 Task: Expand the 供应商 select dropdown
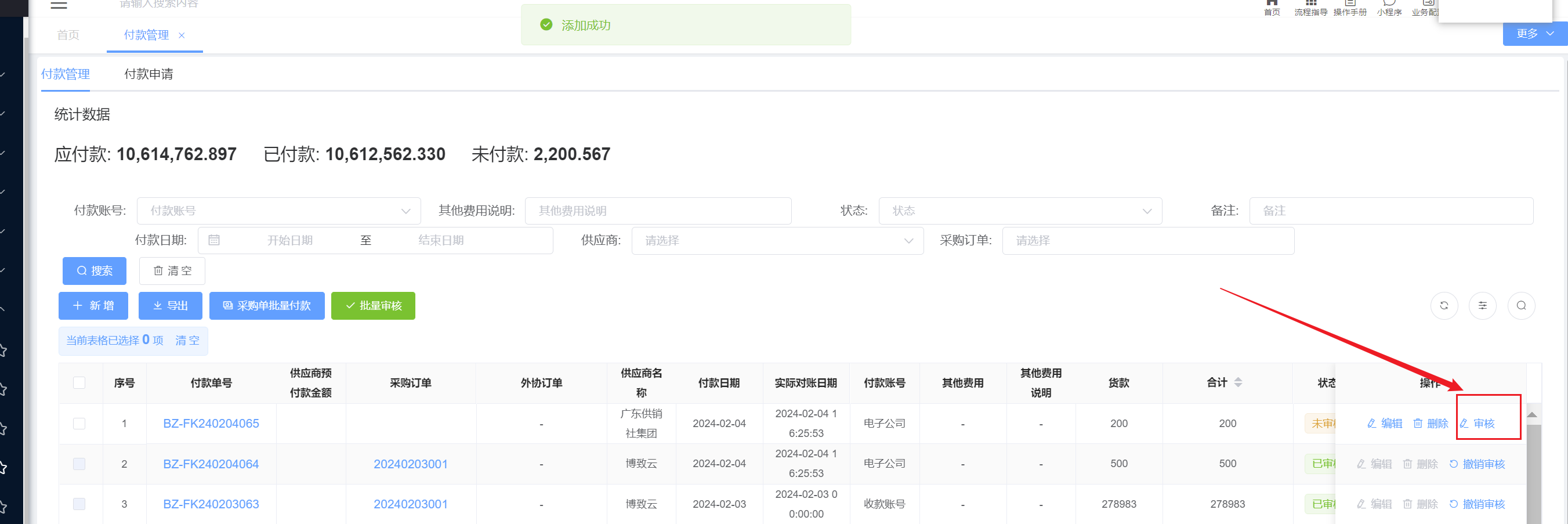777,241
